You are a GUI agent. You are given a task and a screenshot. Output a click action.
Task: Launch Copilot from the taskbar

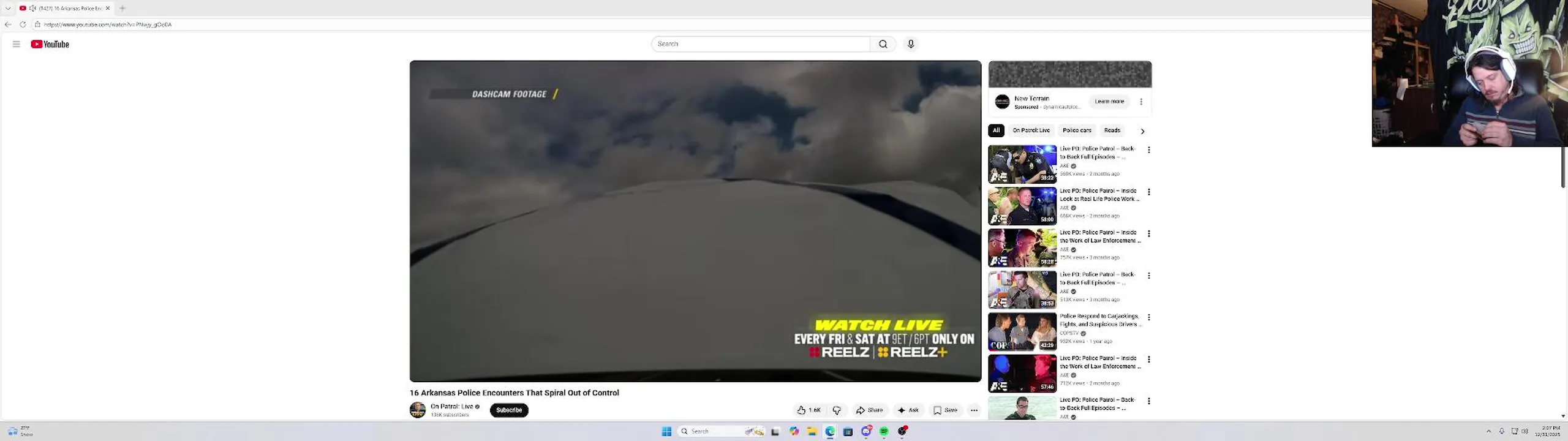(x=794, y=431)
